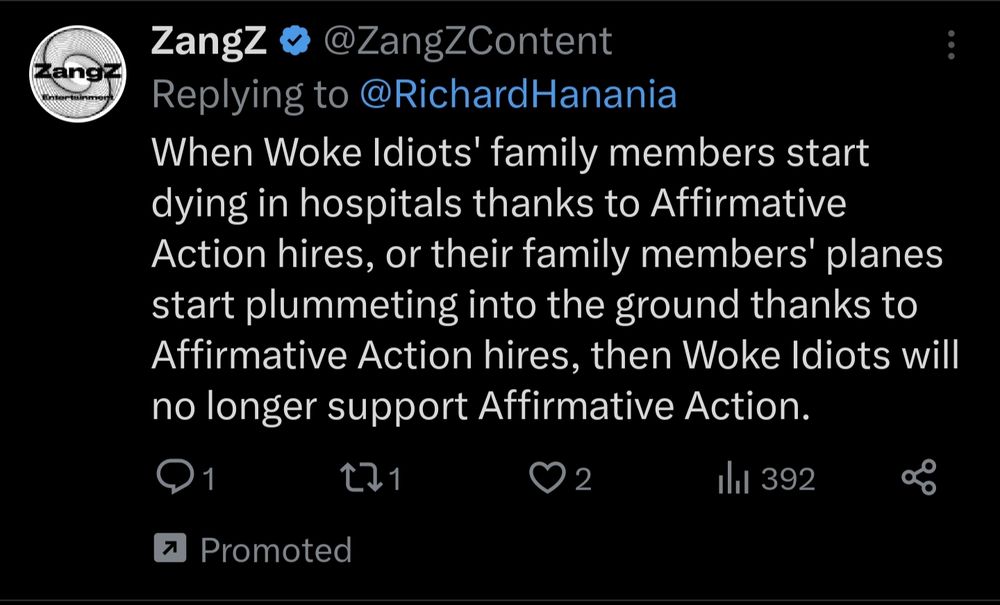The image size is (1000, 605).
Task: Click the Promoted arrow icon
Action: (166, 549)
